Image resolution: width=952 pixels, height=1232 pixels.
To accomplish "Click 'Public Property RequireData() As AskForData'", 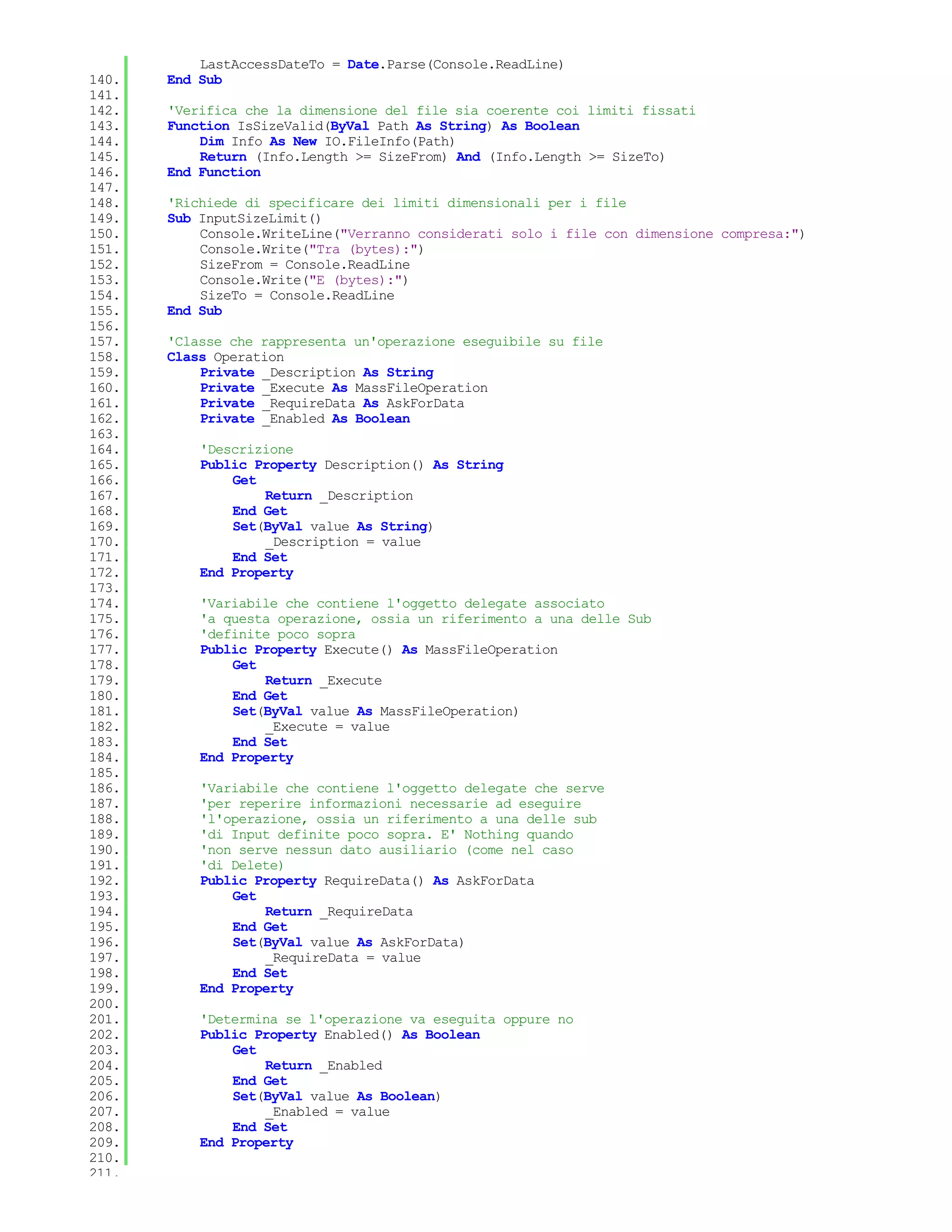I will tap(367, 881).
